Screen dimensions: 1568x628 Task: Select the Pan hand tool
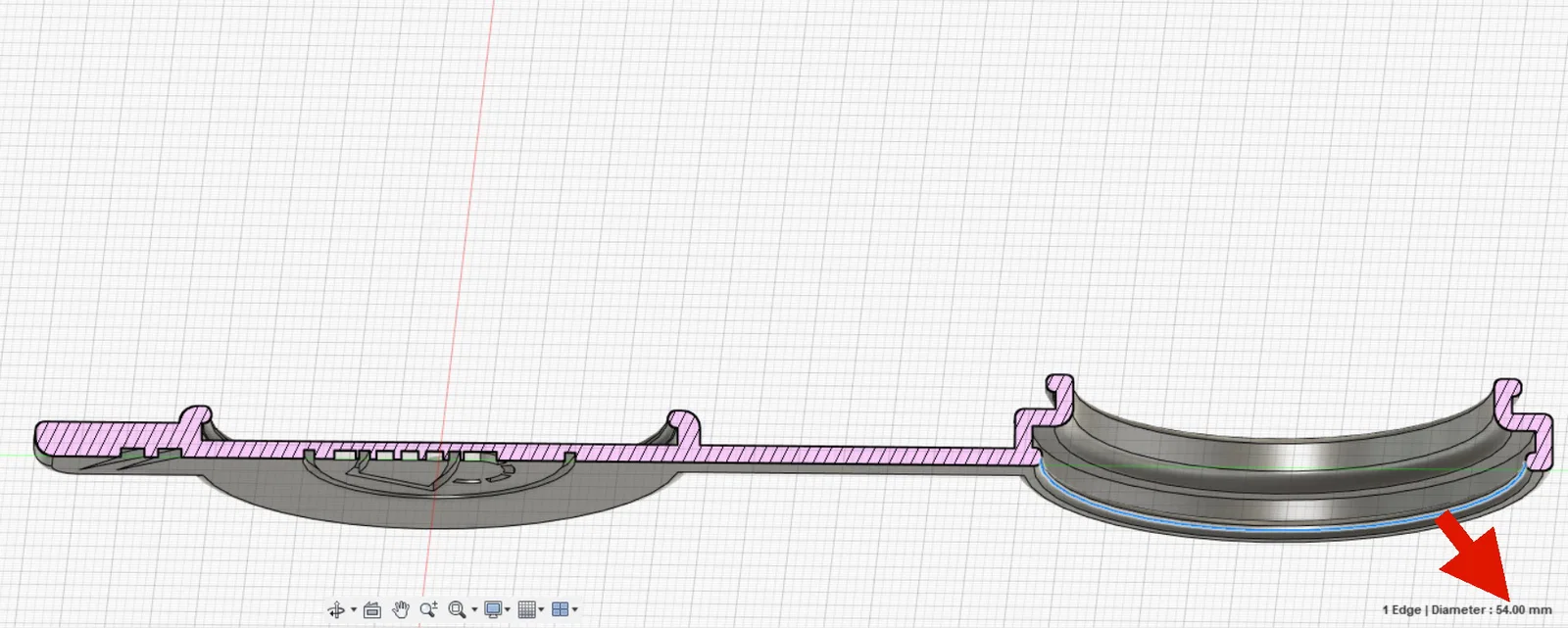point(401,609)
